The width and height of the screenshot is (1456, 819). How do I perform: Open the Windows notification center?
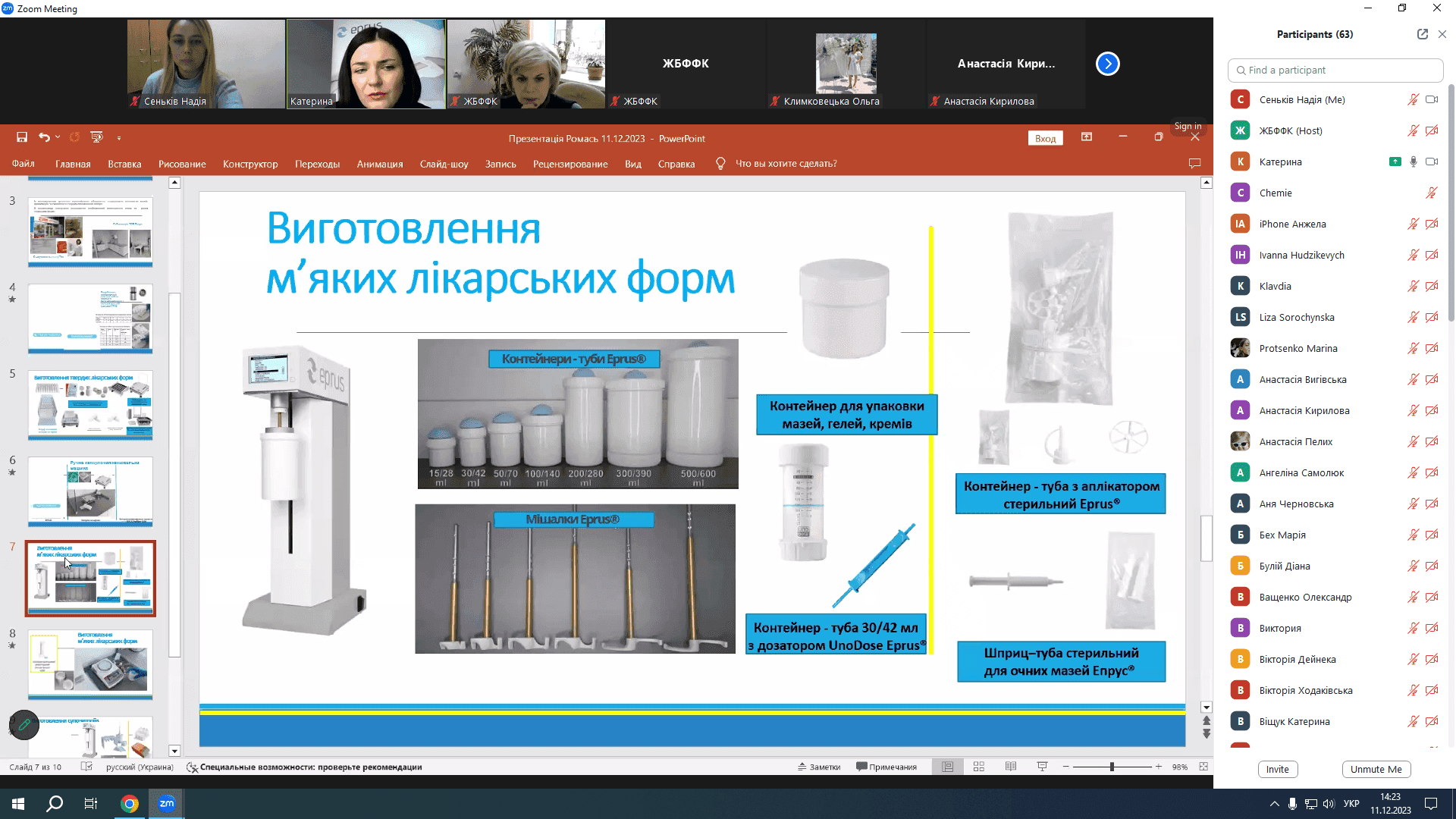click(x=1431, y=804)
